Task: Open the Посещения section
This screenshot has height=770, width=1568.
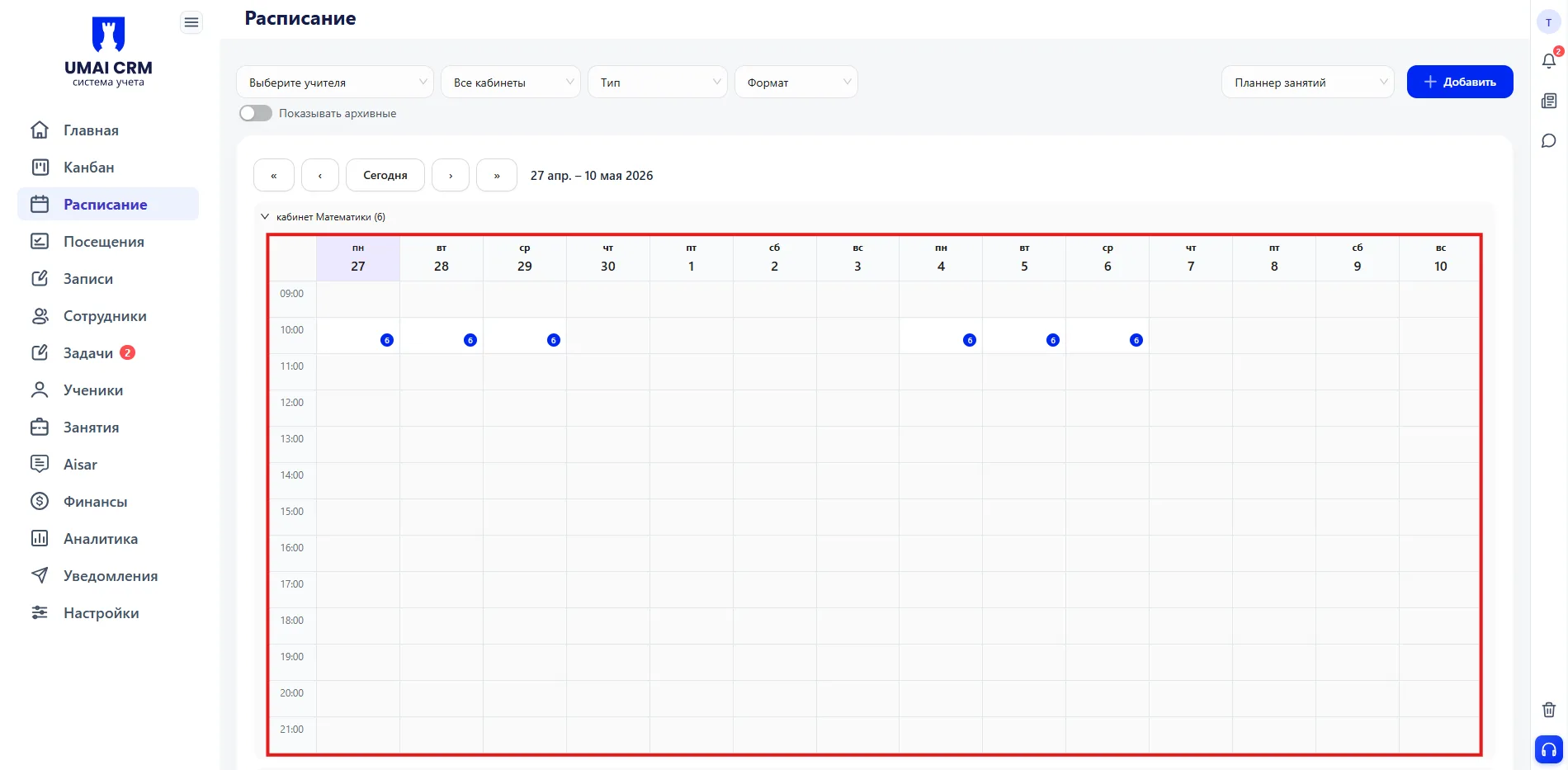Action: pyautogui.click(x=108, y=241)
